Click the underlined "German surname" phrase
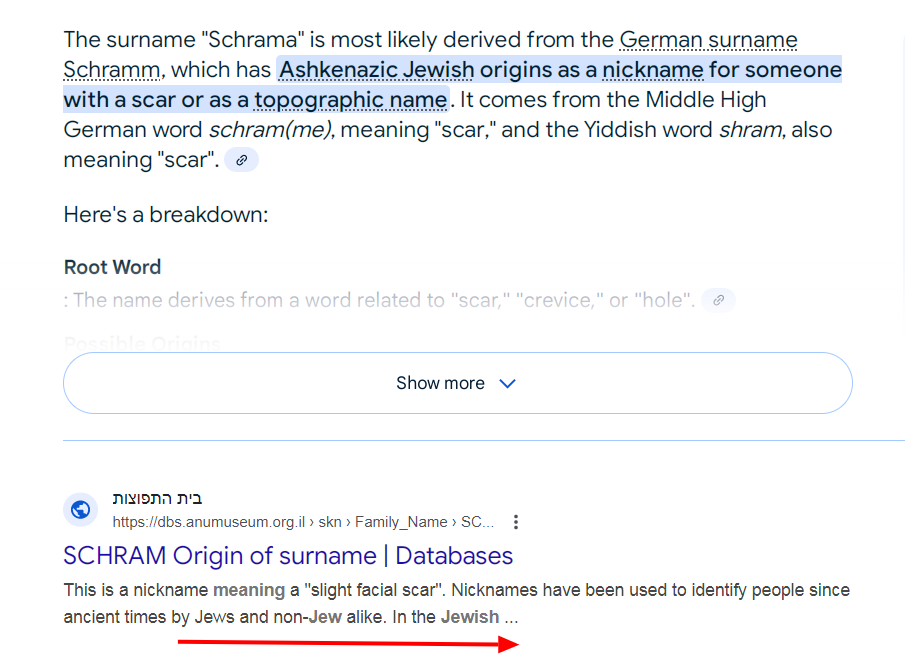905x666 pixels. [x=708, y=40]
